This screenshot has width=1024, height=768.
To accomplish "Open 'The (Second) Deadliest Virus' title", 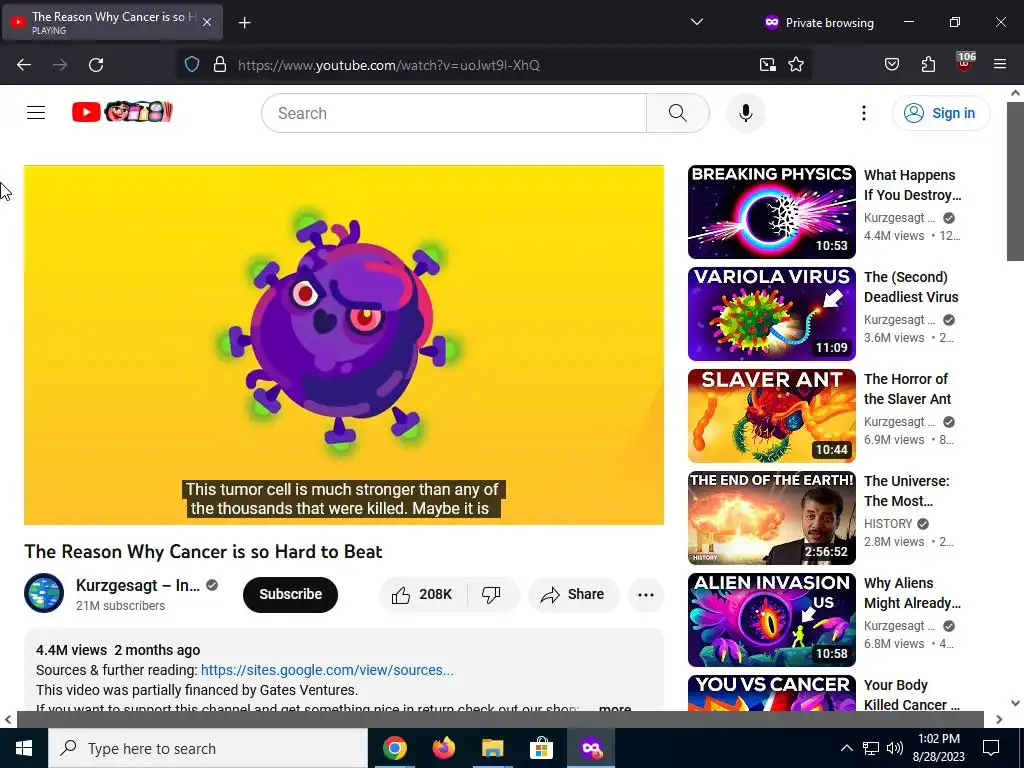I will (x=911, y=287).
